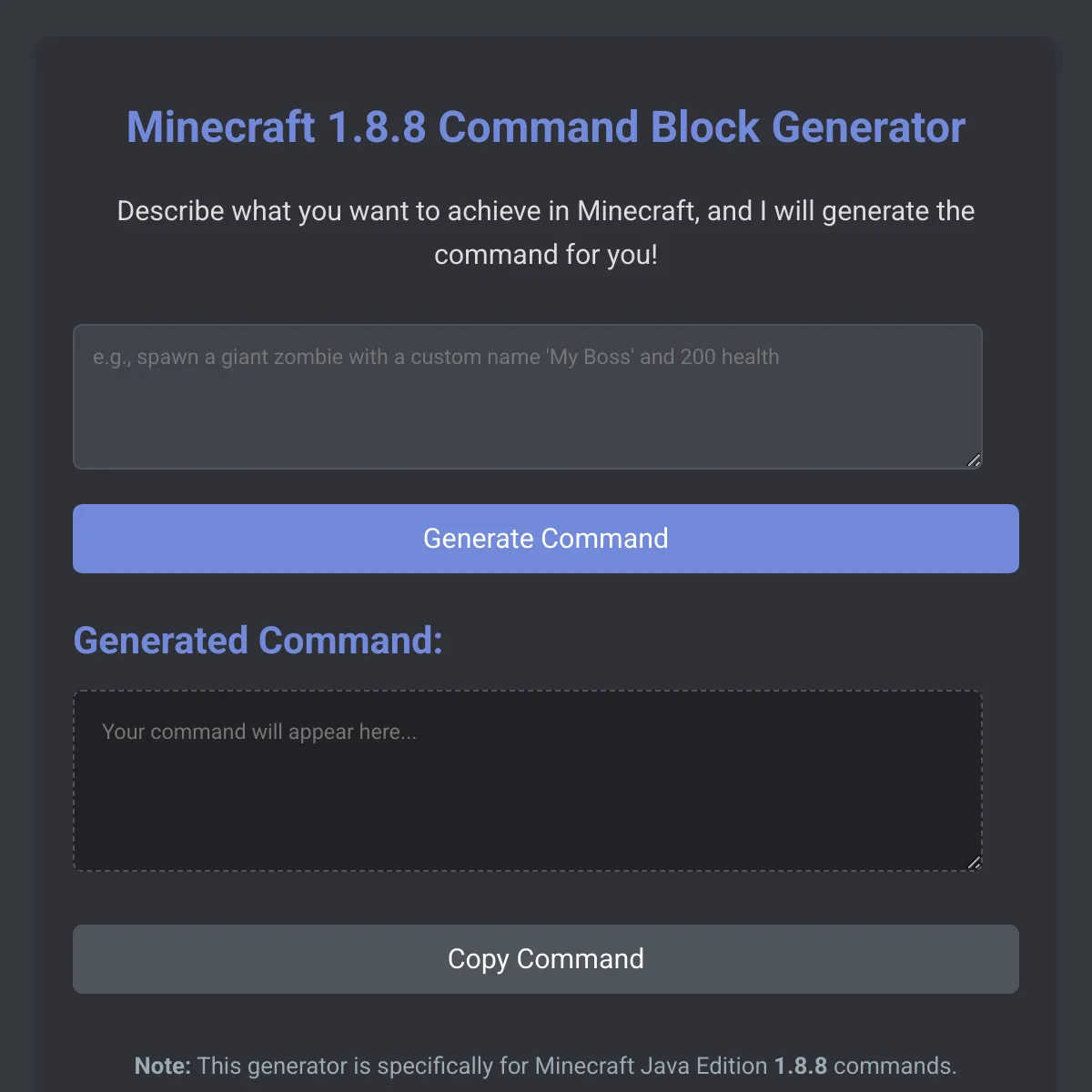Click the word "commands." ending the footer note

click(x=895, y=1066)
